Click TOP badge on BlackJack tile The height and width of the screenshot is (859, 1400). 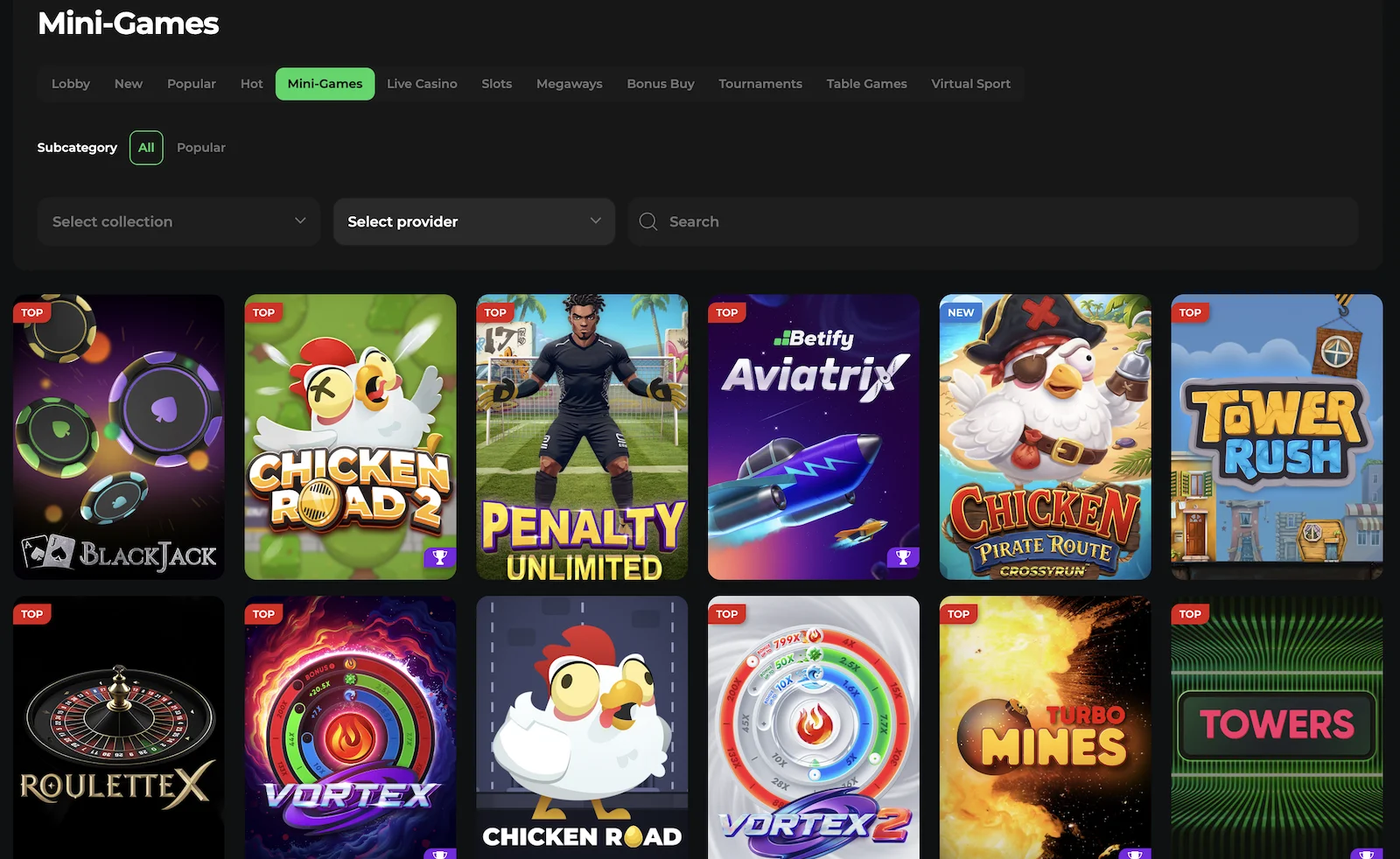[x=32, y=312]
